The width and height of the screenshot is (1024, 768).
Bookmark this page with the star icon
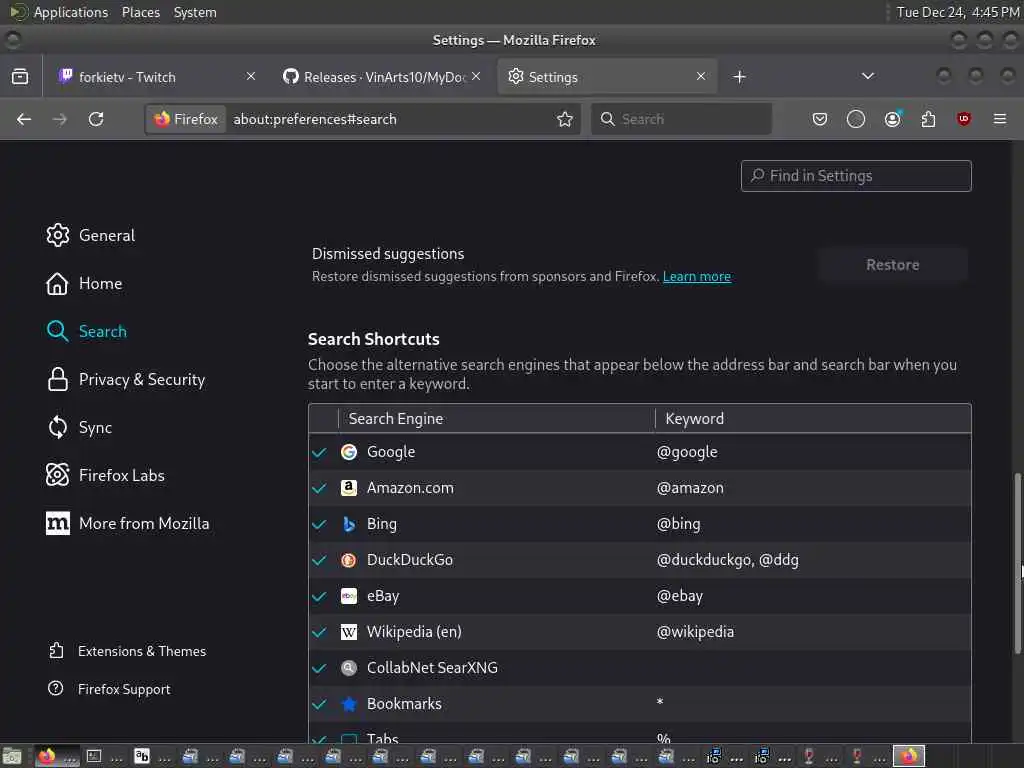pos(565,119)
